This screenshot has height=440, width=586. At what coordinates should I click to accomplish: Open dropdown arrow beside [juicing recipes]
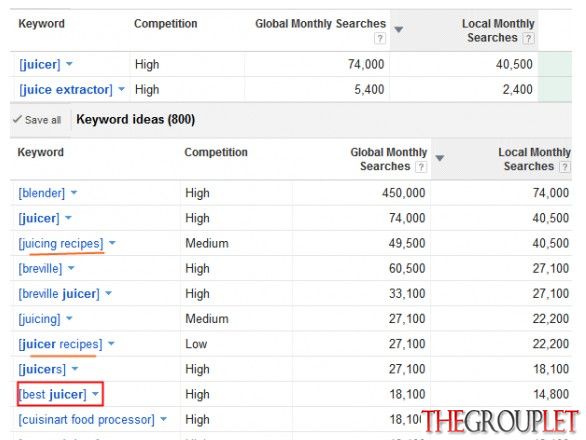112,243
